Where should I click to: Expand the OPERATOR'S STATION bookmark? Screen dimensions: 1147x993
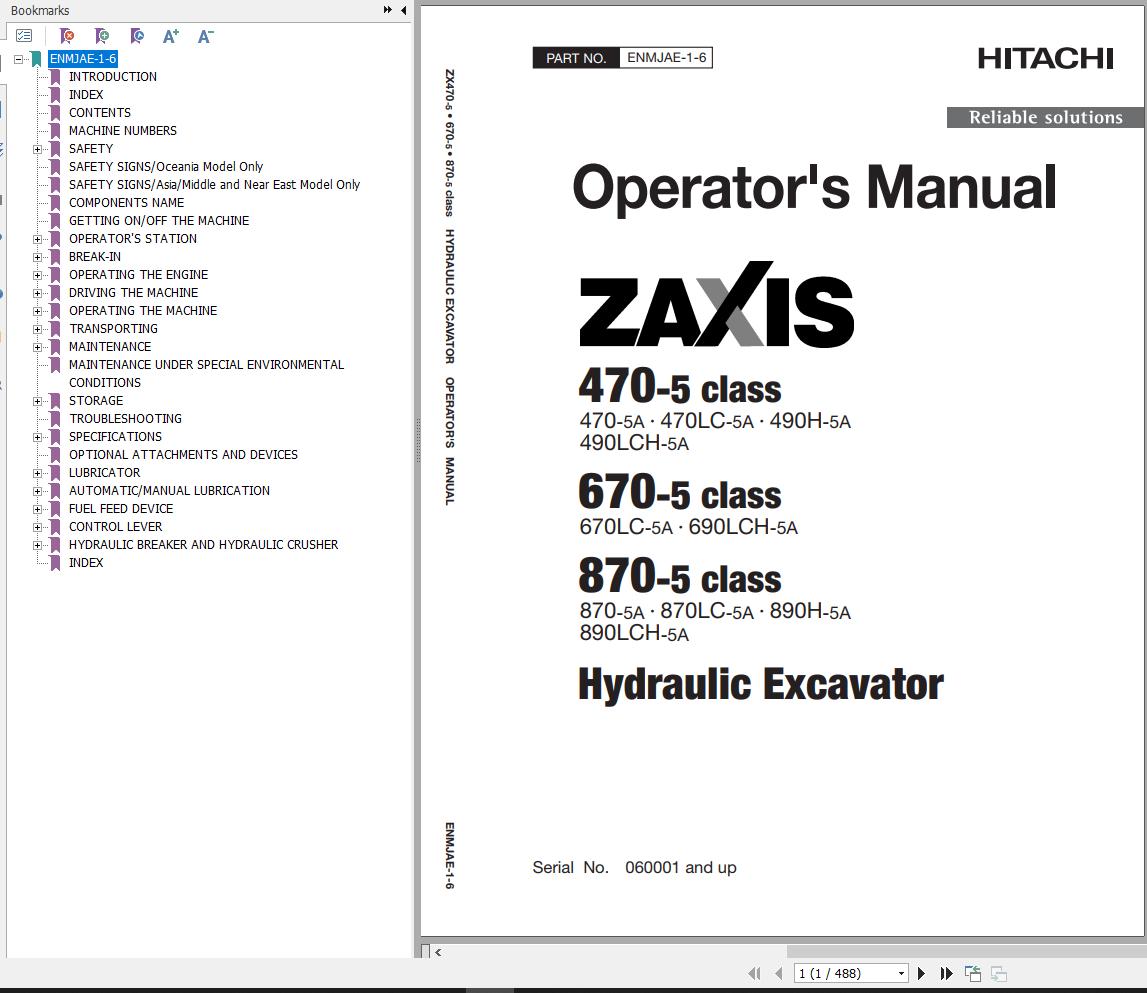tap(37, 239)
